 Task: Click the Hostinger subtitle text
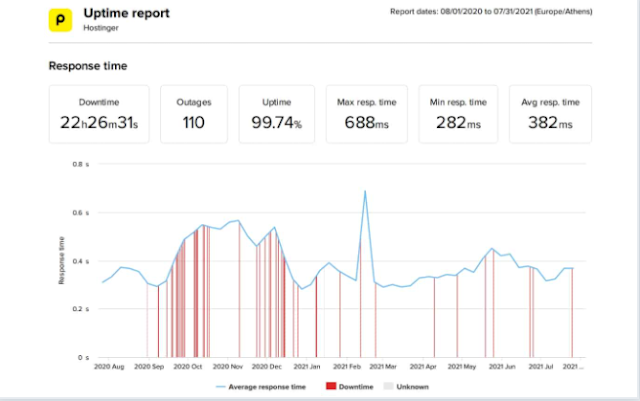(101, 28)
